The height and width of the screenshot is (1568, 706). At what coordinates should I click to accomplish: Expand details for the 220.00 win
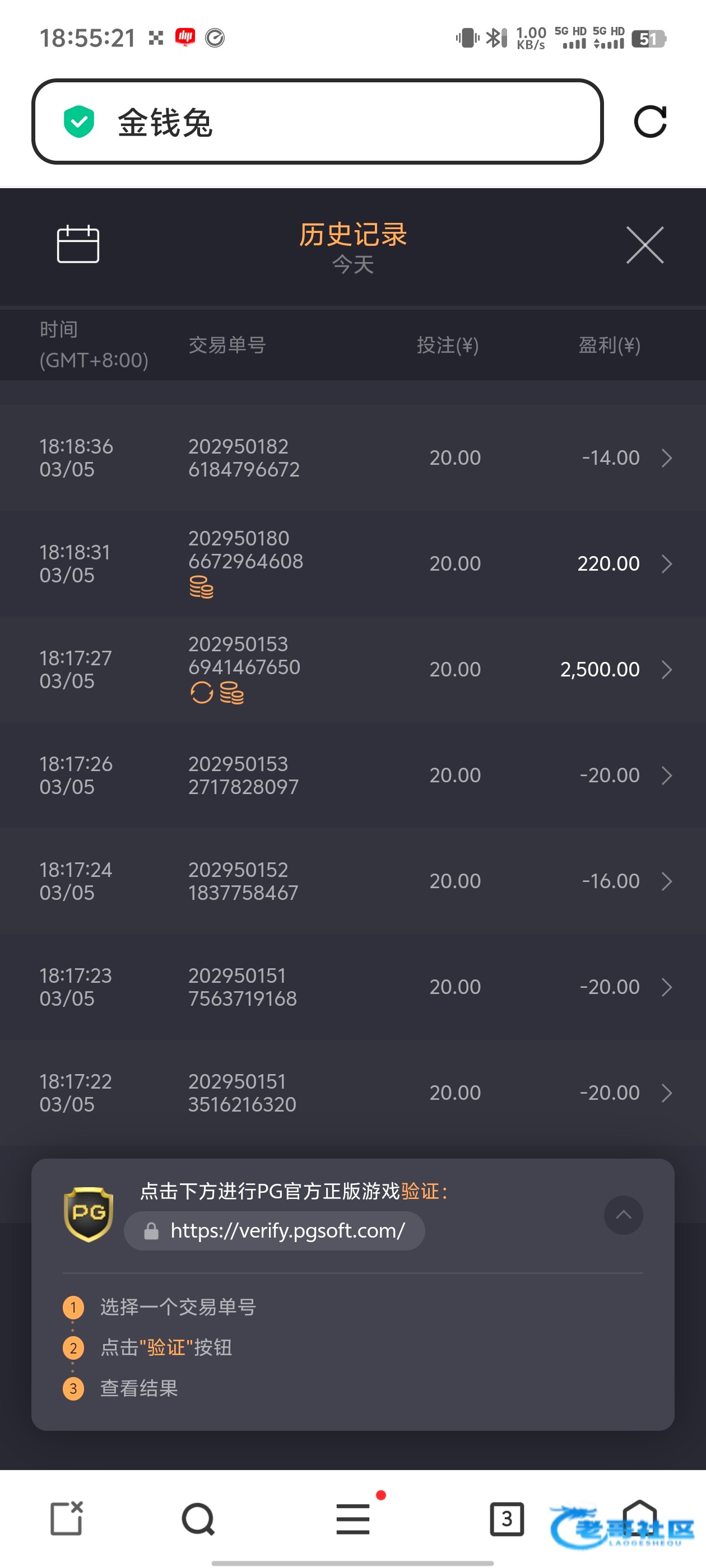(666, 564)
